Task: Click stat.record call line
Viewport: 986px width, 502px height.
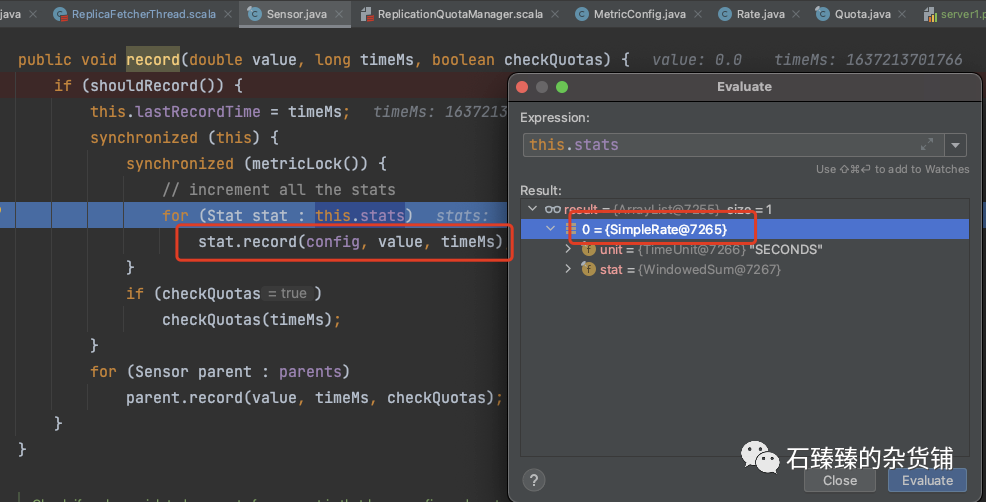Action: (x=350, y=242)
